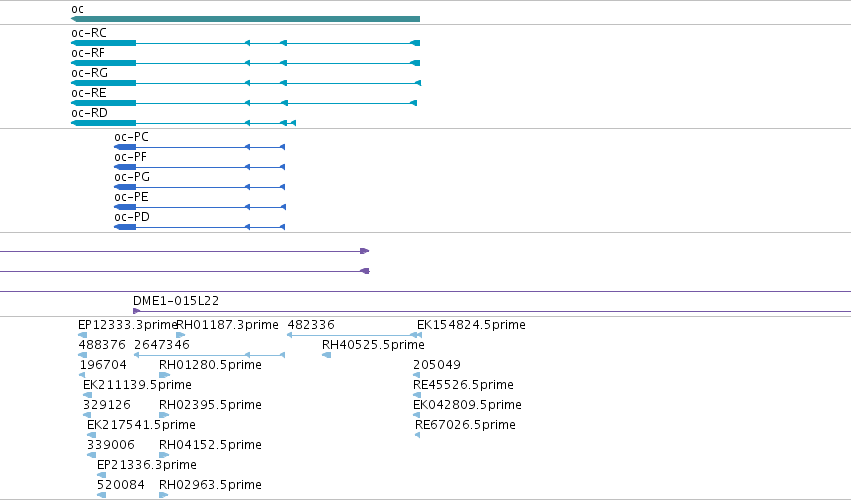Image resolution: width=851 pixels, height=500 pixels.
Task: Open EST EK211139.5prime
Action: pyautogui.click(x=137, y=385)
